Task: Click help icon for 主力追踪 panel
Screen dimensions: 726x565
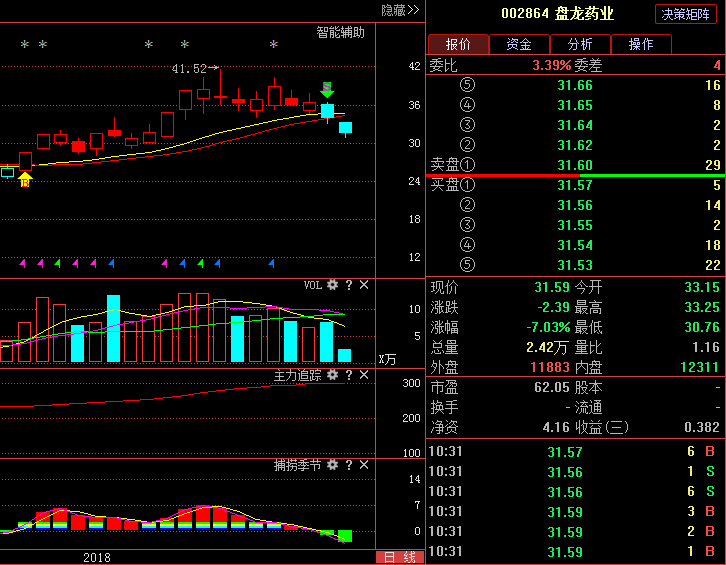Action: point(349,375)
